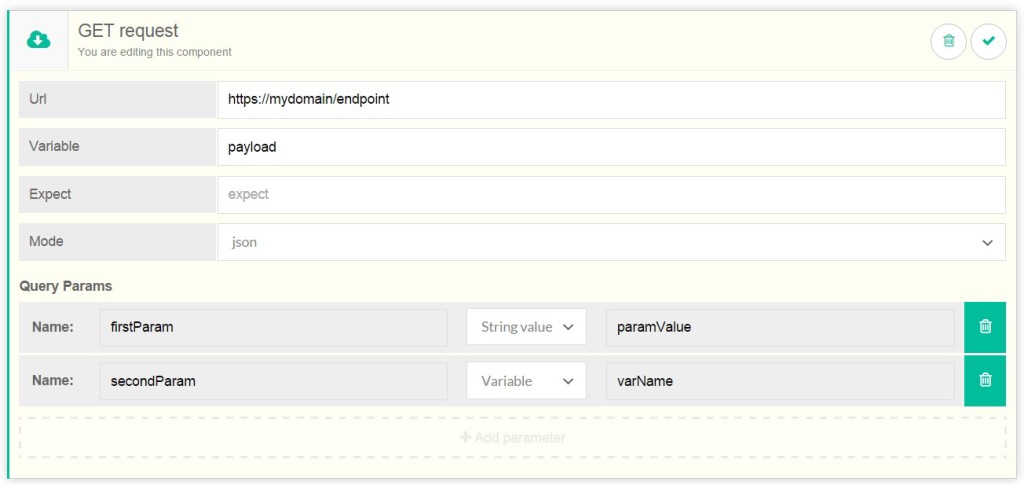This screenshot has width=1024, height=485.
Task: Expand the String value type dropdown
Action: [526, 327]
